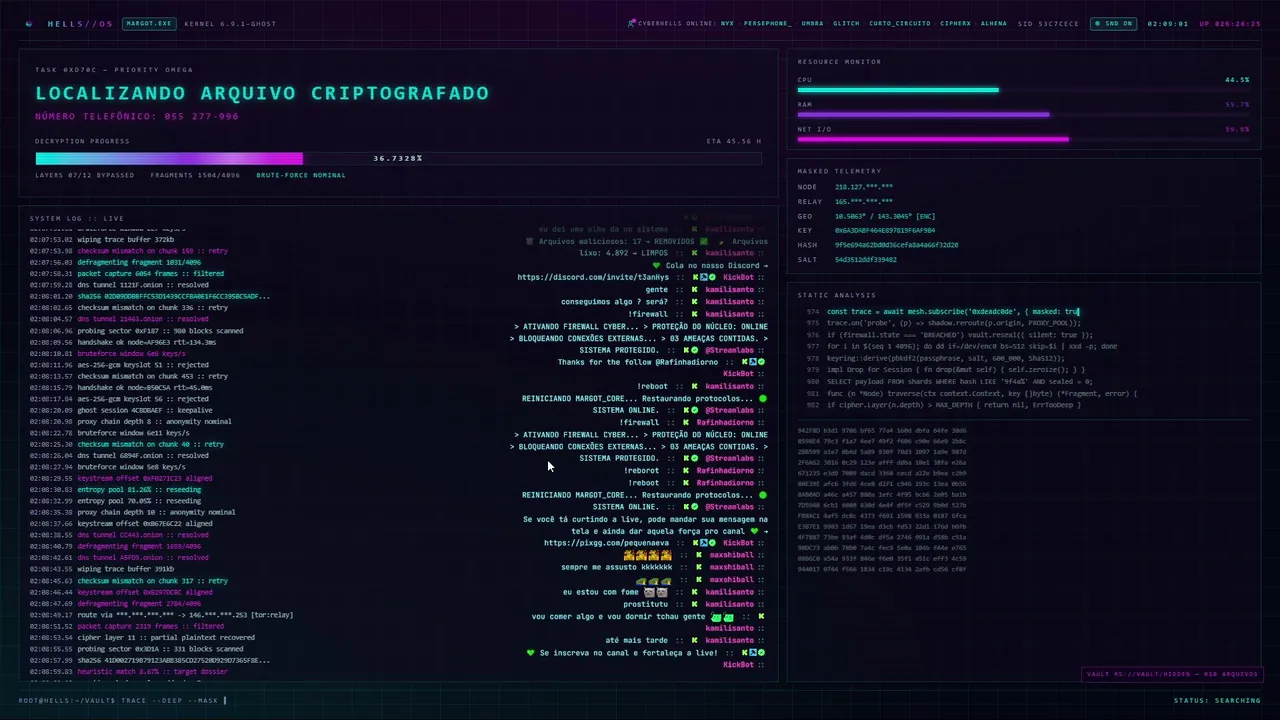Click code line 980 SELECT payload FROM shards
The height and width of the screenshot is (720, 1280).
pyautogui.click(x=949, y=381)
